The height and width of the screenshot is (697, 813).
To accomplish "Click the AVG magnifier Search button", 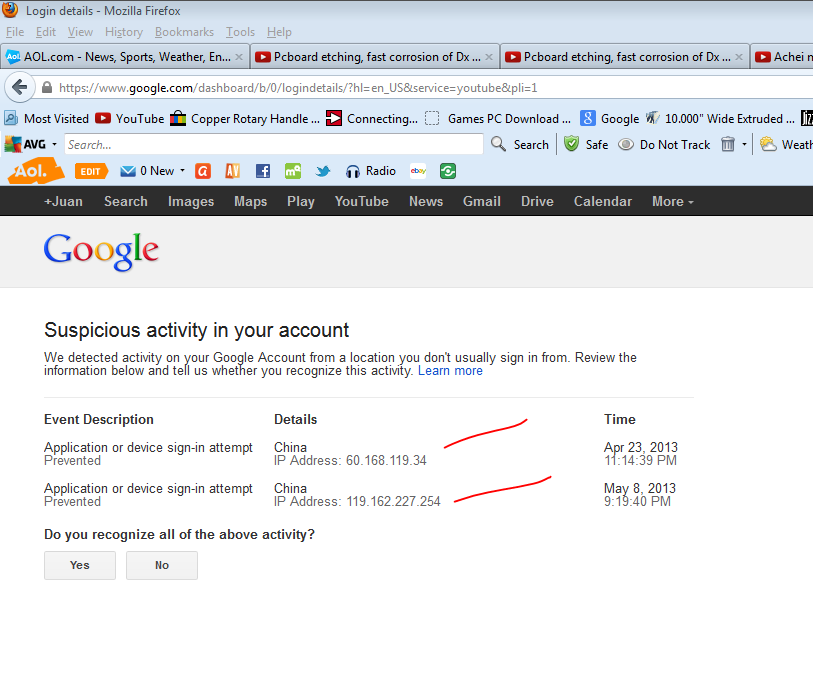I will (x=520, y=144).
